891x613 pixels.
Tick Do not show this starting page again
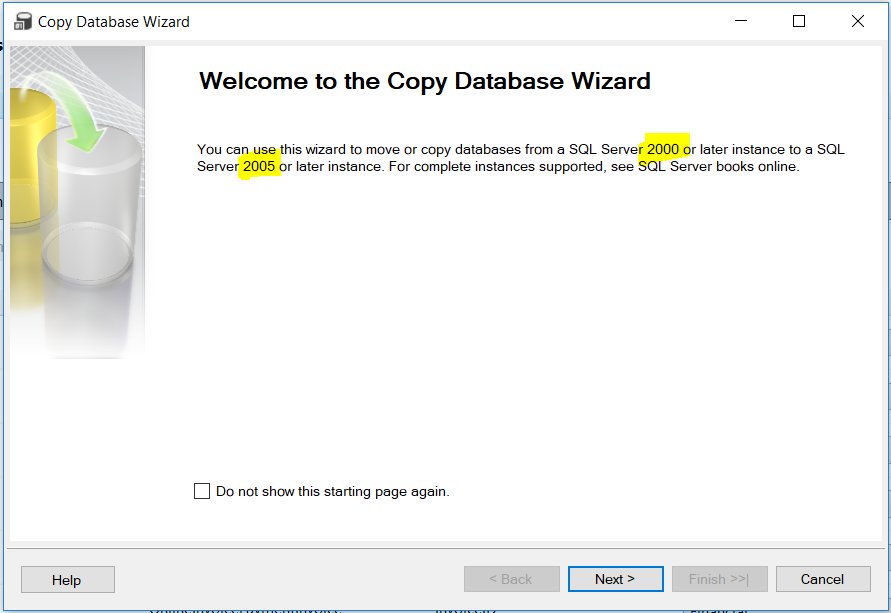[202, 491]
